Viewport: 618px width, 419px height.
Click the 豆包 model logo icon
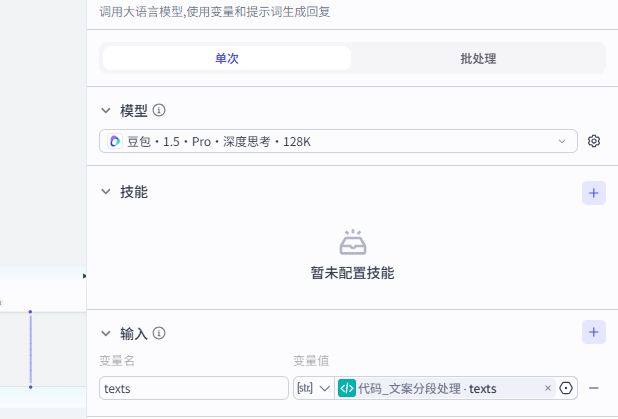(x=115, y=142)
